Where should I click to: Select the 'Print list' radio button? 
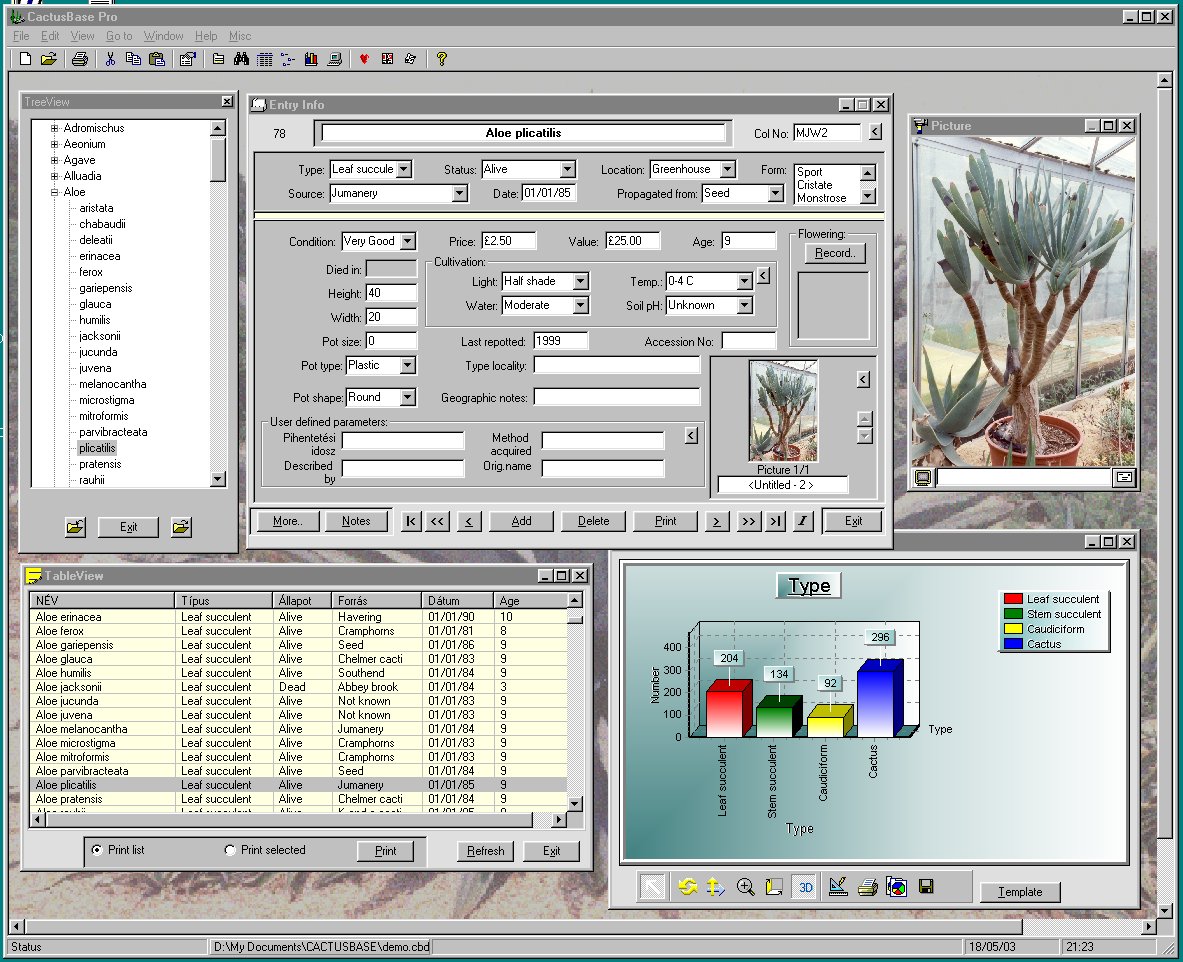point(97,850)
